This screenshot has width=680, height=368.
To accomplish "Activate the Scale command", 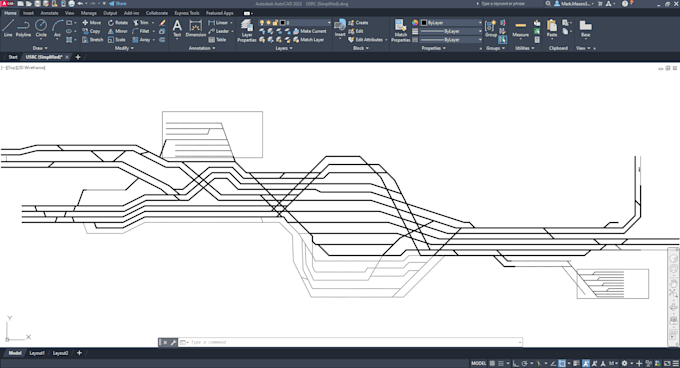I will [x=117, y=40].
